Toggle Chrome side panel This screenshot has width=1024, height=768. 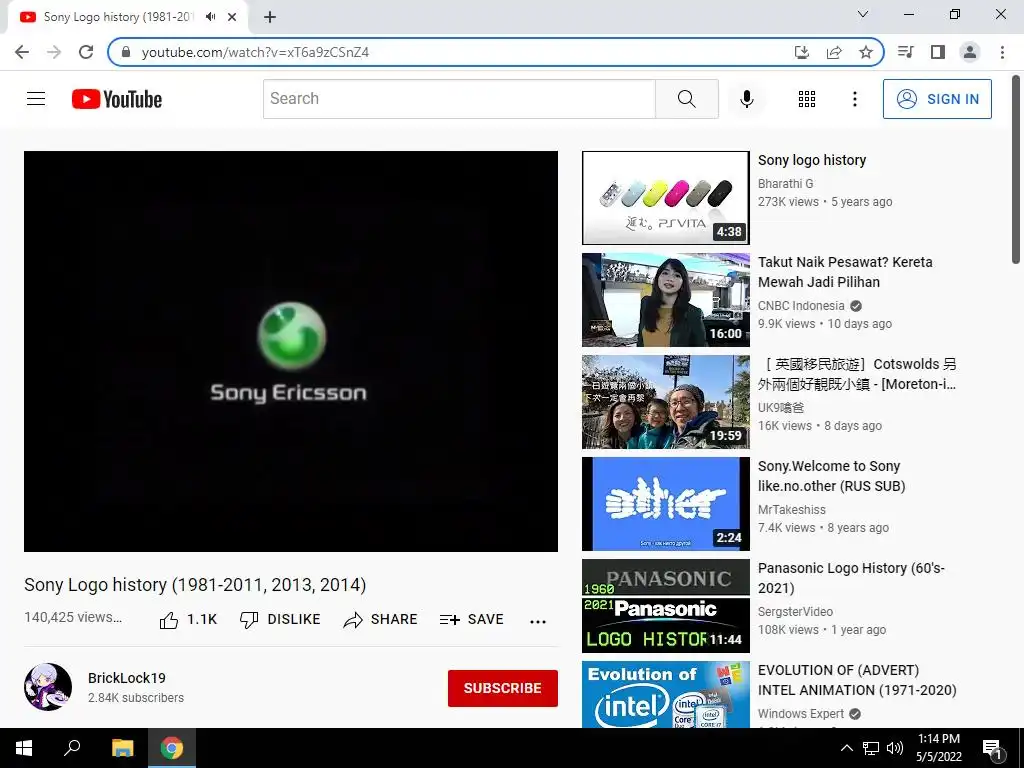click(938, 52)
